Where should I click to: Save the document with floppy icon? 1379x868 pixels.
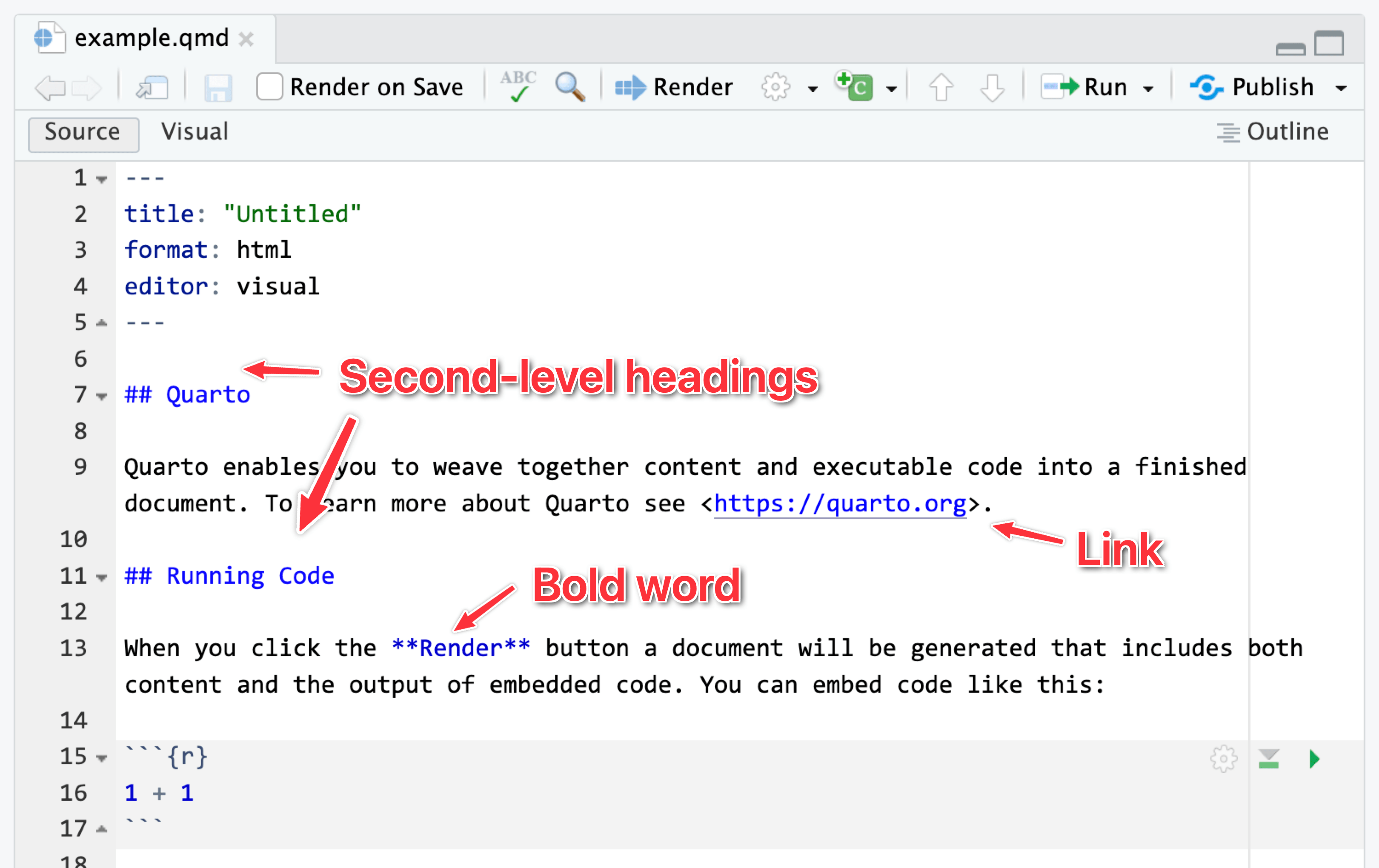coord(218,88)
